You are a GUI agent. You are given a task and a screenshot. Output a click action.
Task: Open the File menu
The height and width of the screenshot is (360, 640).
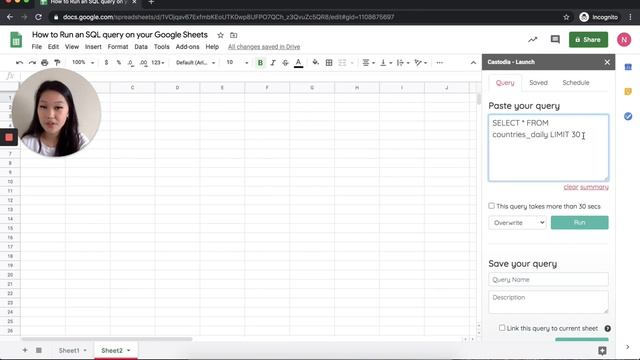(x=37, y=47)
